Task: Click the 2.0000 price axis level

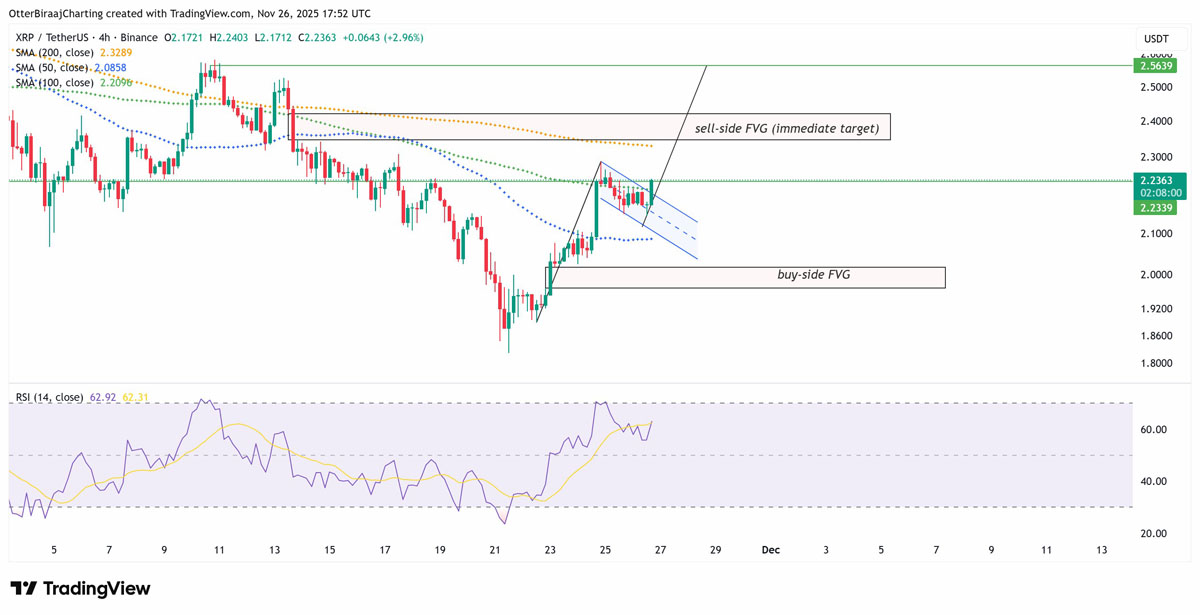Action: pos(1155,275)
